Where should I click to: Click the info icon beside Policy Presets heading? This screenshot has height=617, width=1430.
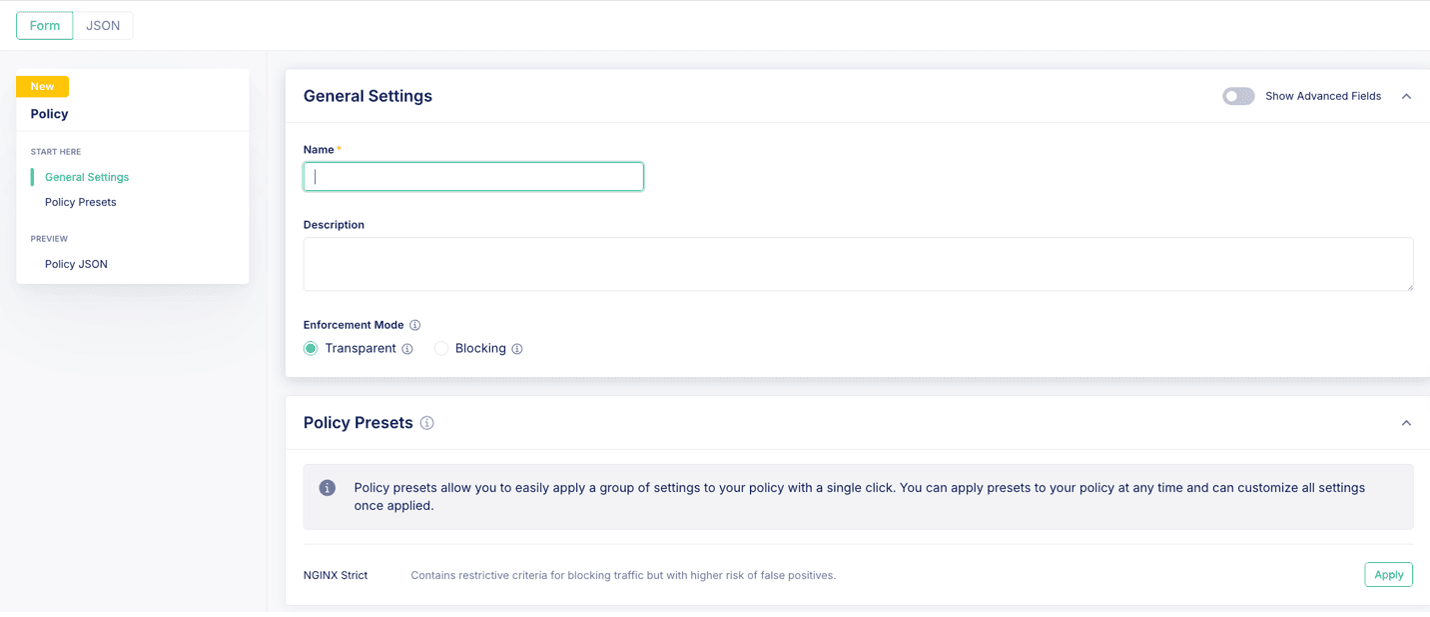pyautogui.click(x=427, y=423)
